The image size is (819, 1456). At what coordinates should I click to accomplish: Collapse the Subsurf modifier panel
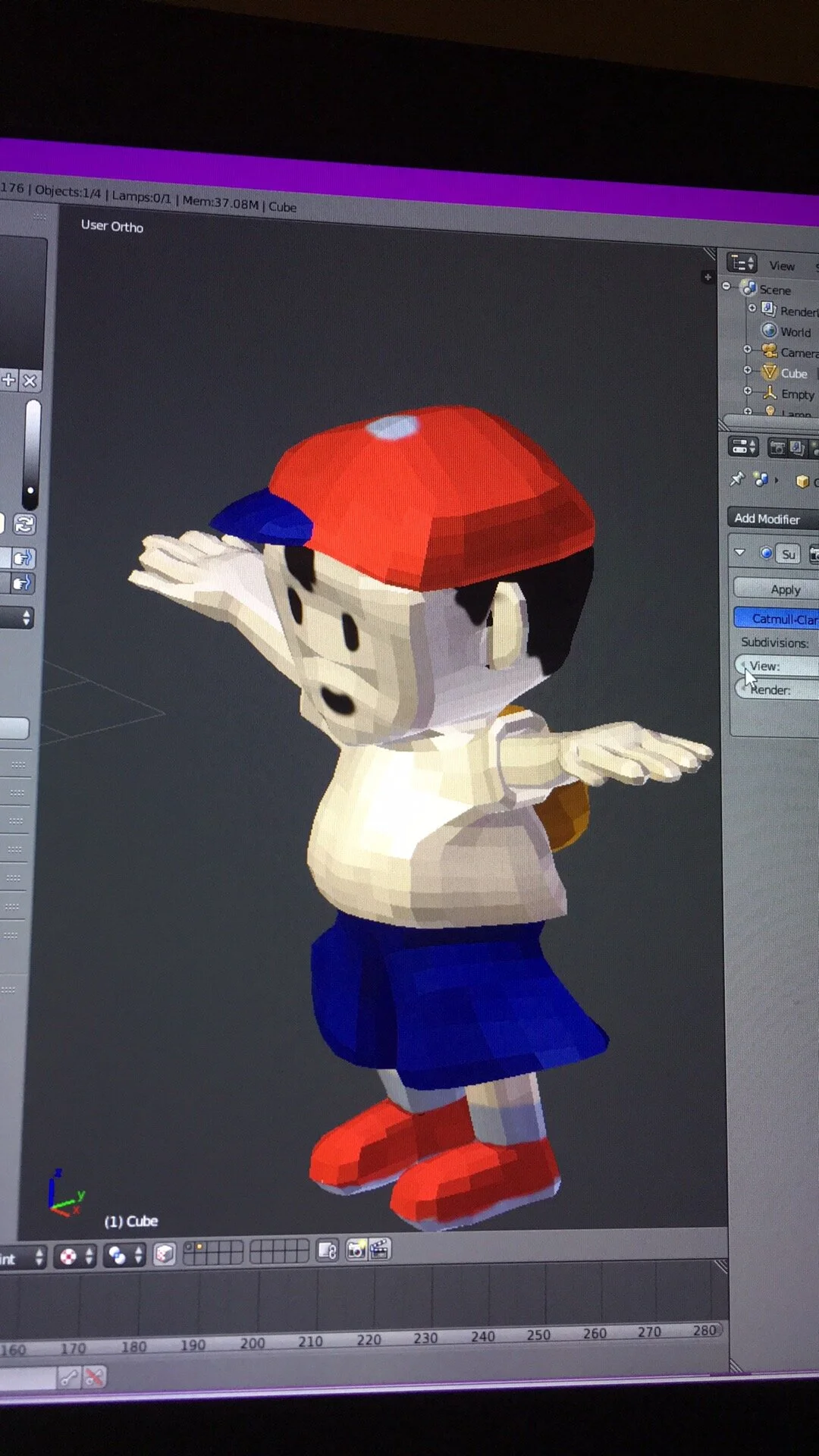pyautogui.click(x=740, y=553)
